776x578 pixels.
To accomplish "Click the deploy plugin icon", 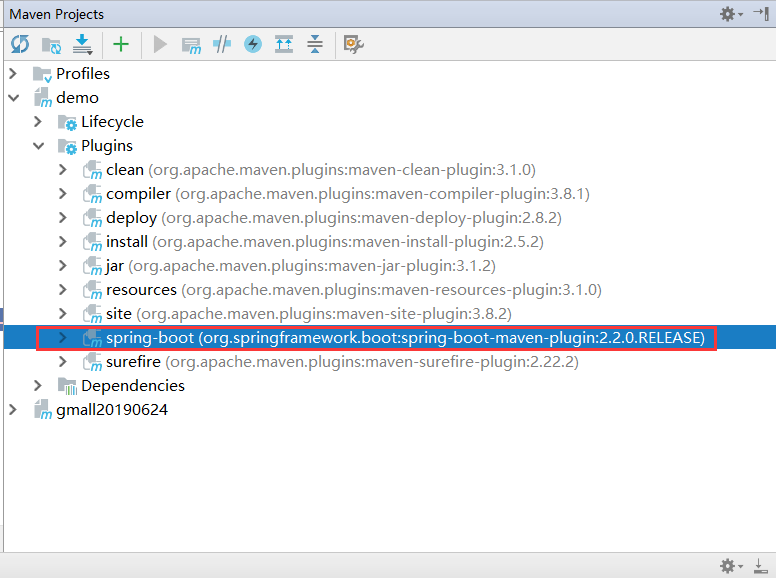I will point(92,218).
